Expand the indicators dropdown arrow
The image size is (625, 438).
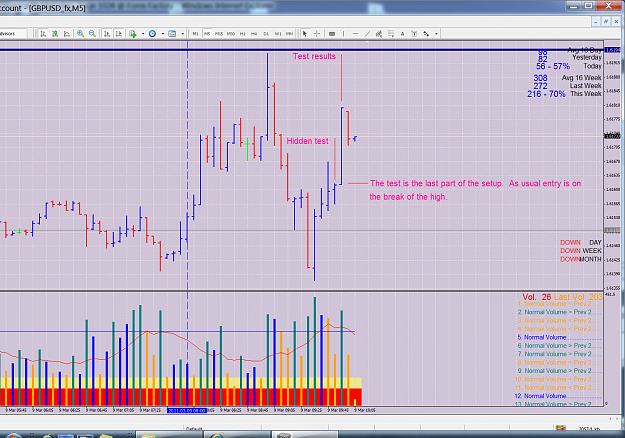143,34
